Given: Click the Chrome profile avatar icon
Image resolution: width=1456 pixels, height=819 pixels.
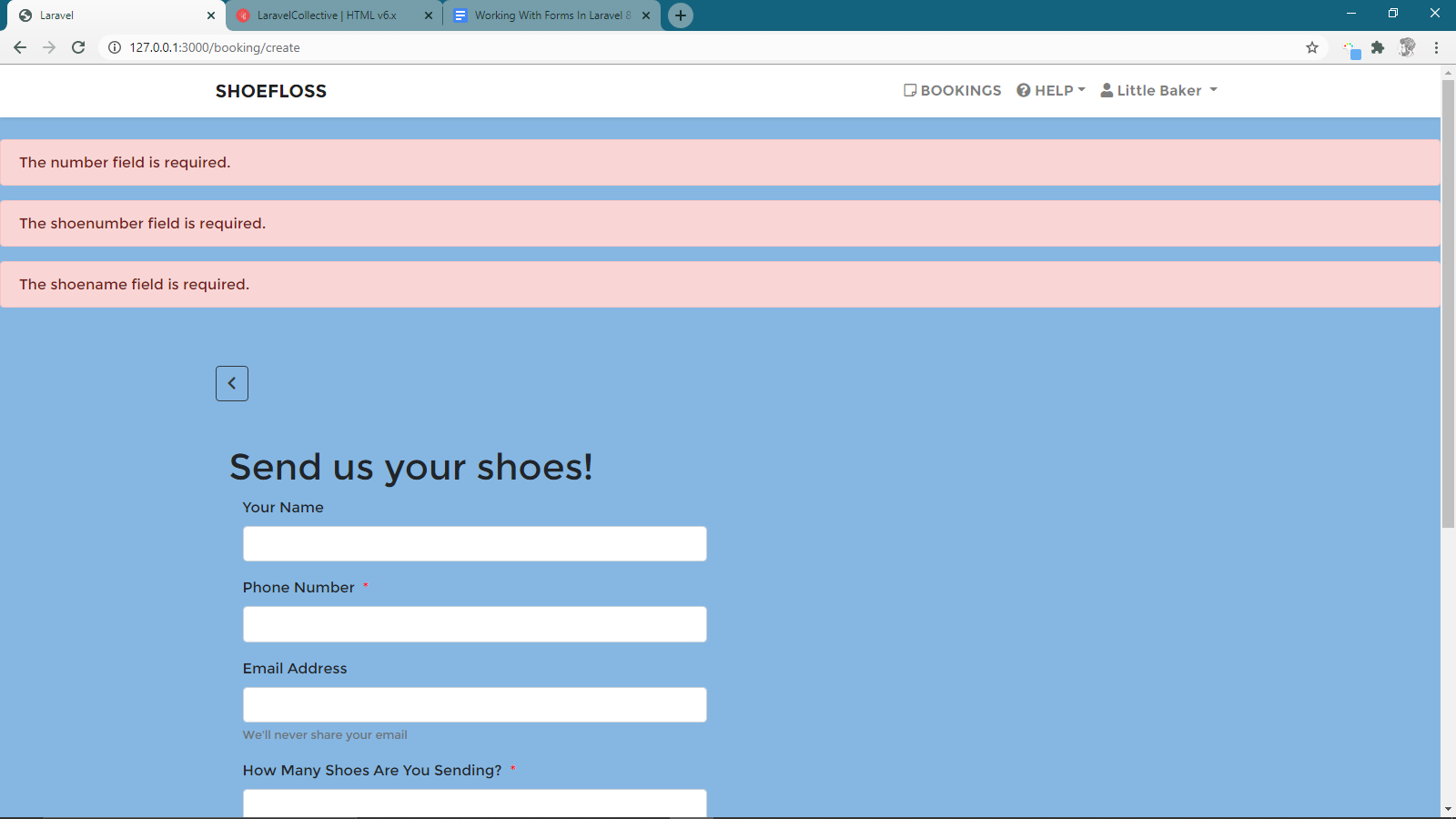Looking at the screenshot, I should (x=1408, y=47).
